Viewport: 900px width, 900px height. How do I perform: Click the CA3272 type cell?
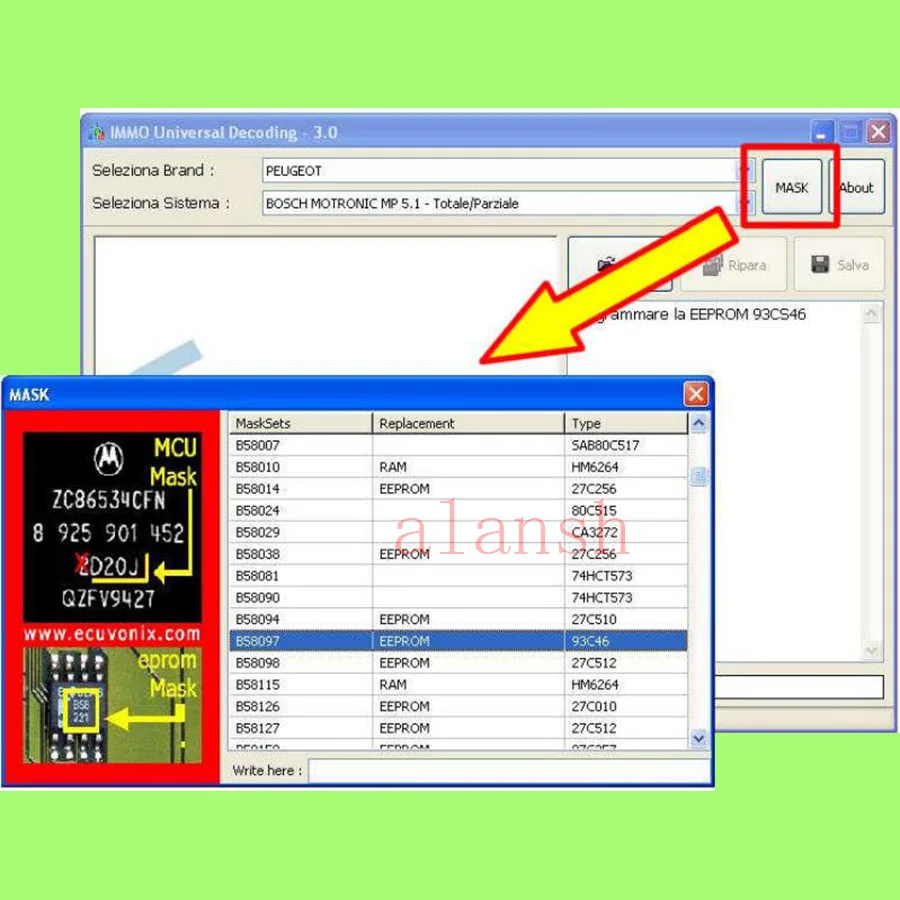(626, 532)
